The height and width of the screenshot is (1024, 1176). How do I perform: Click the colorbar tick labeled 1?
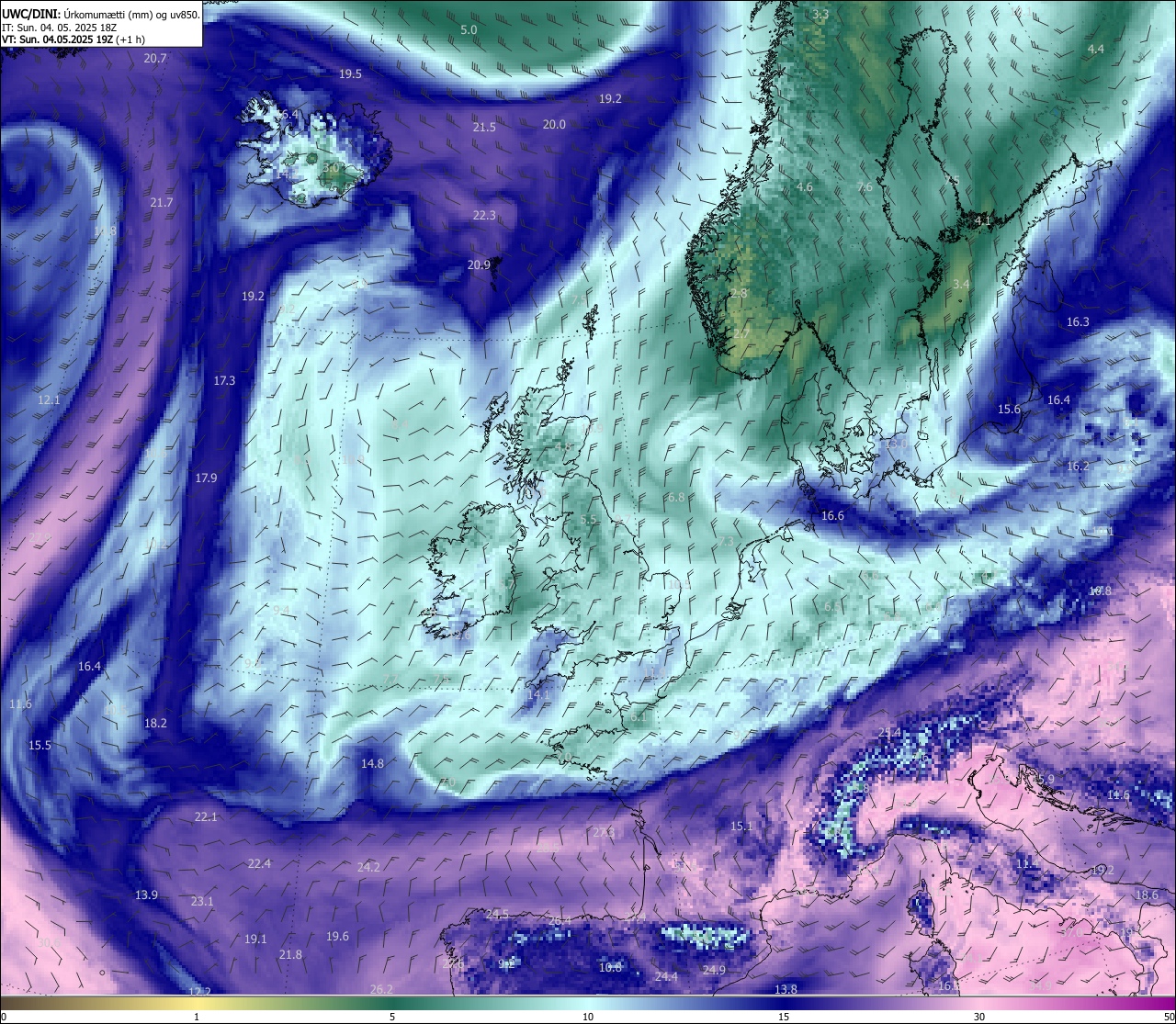[197, 1017]
